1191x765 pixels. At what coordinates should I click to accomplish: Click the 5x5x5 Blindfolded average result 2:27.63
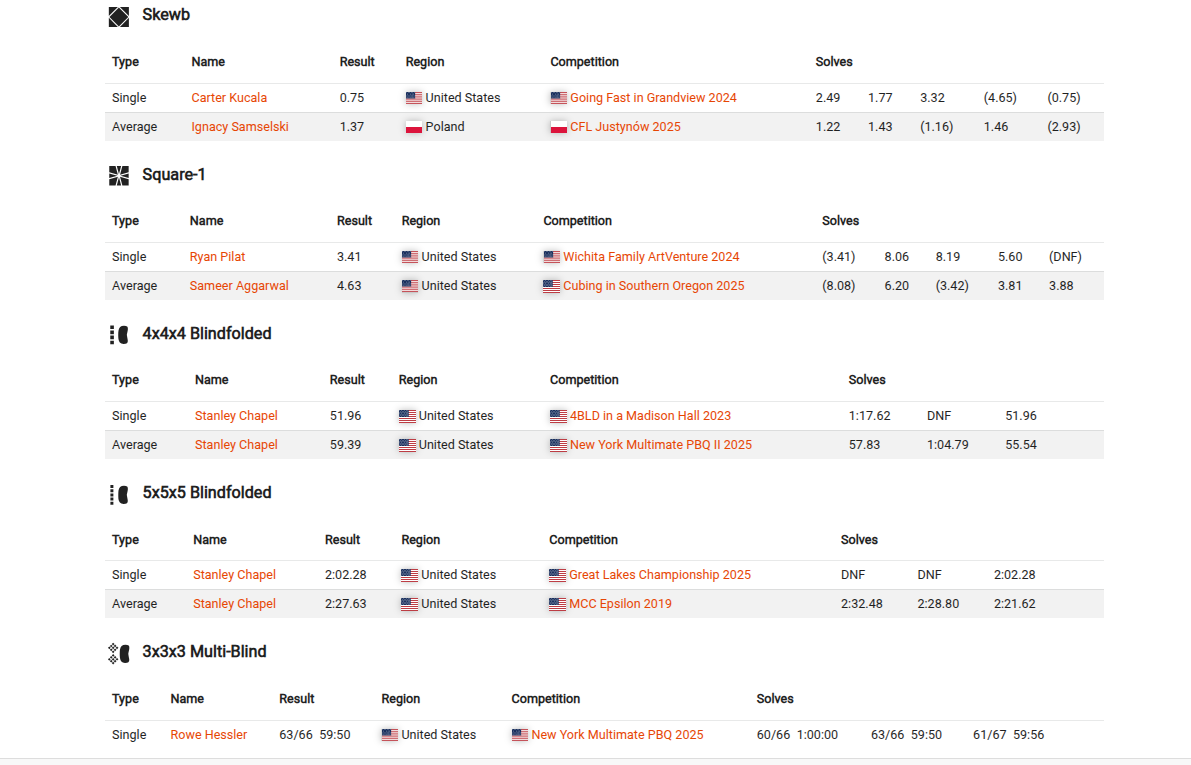[x=346, y=603]
